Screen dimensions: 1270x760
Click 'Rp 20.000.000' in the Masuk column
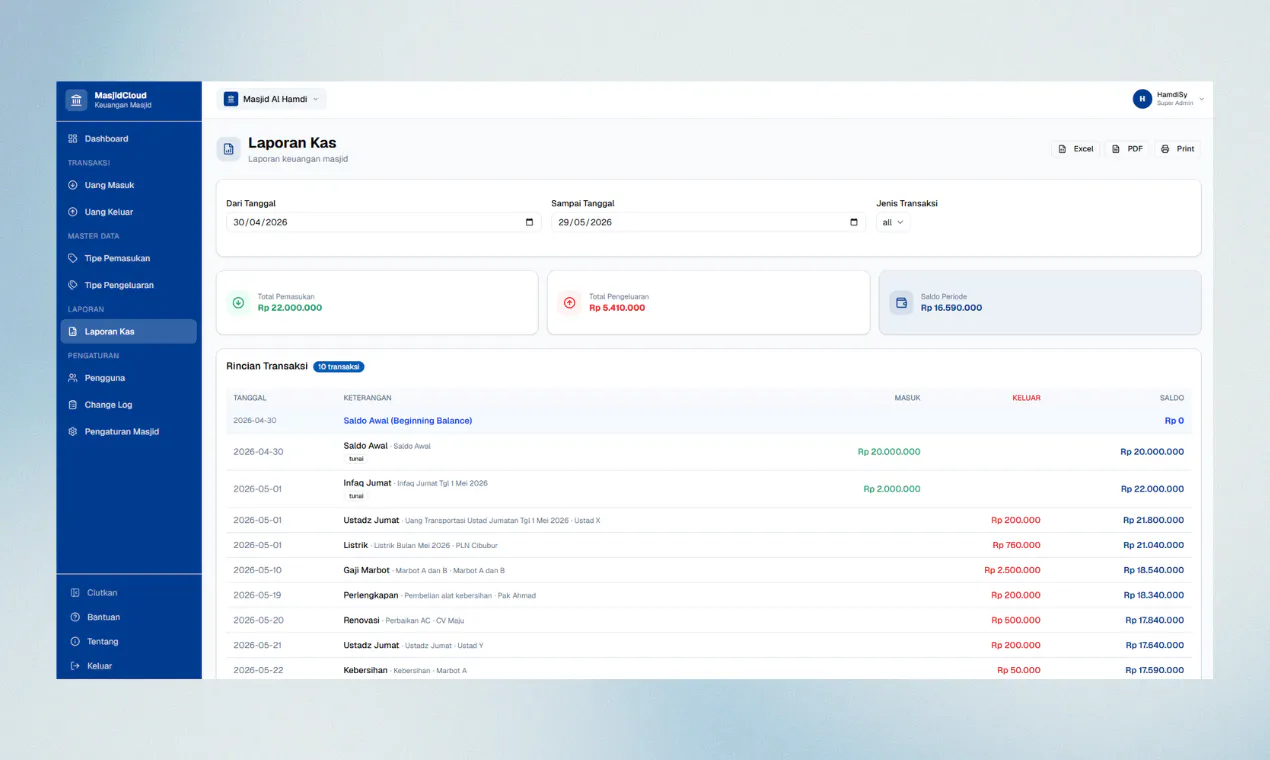(x=889, y=452)
